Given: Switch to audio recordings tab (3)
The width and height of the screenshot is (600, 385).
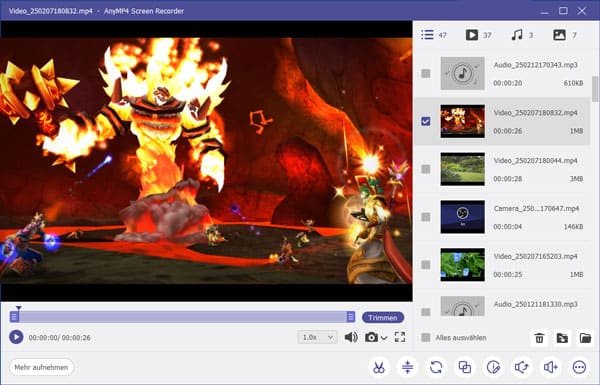Looking at the screenshot, I should [x=522, y=35].
